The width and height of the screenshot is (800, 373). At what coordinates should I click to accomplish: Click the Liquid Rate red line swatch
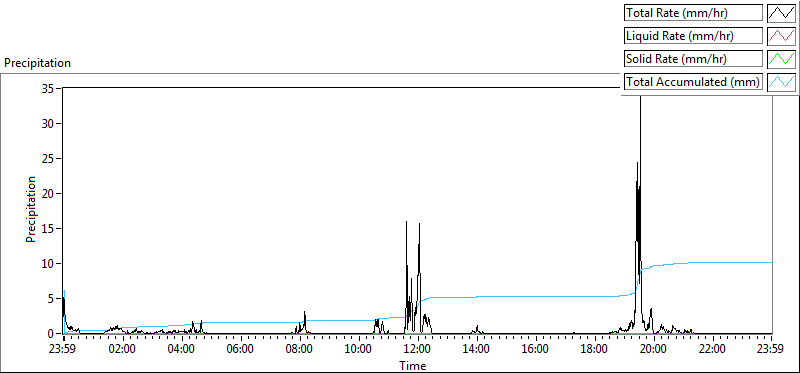tap(782, 36)
